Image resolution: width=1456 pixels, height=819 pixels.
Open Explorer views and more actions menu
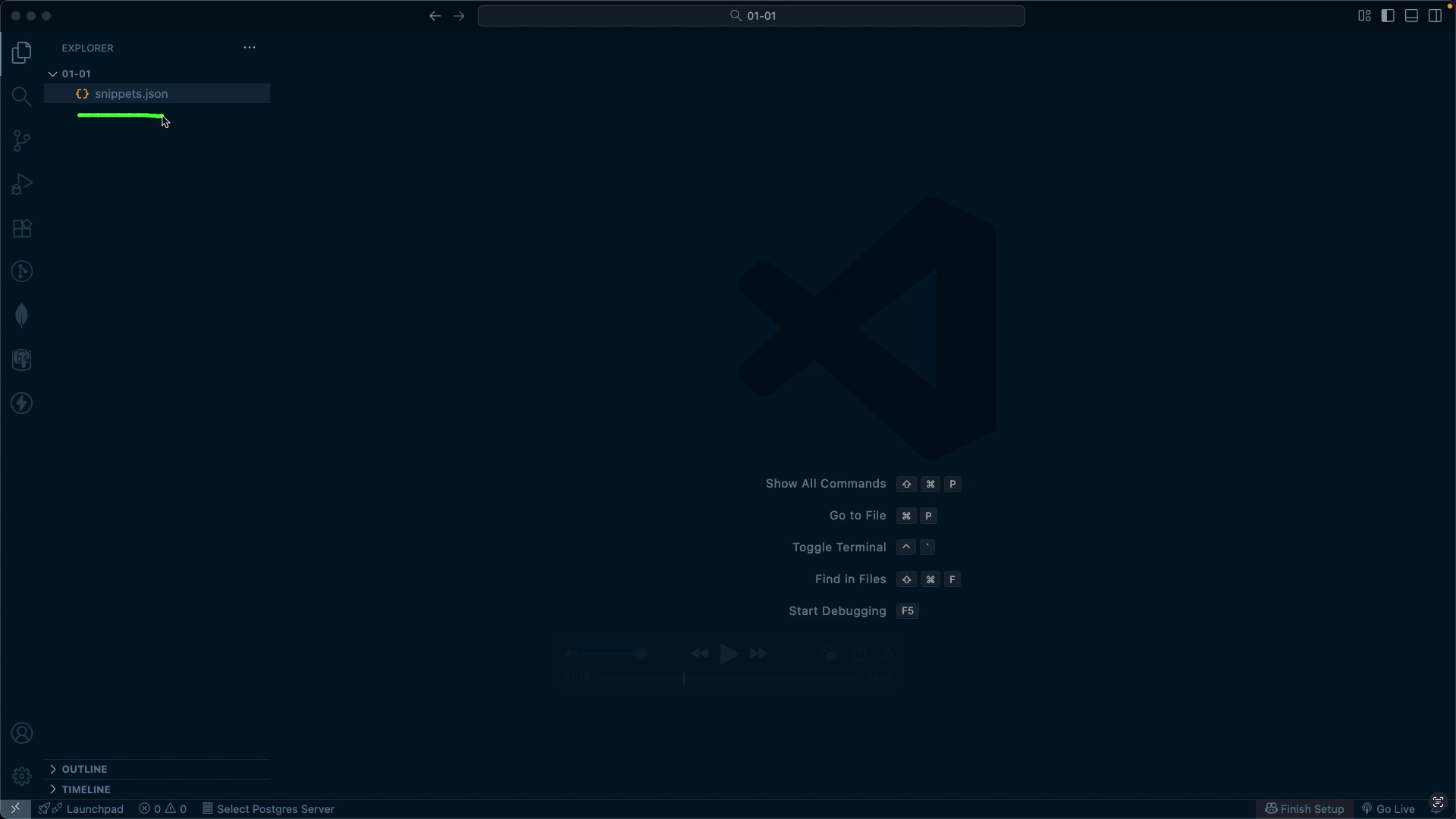[x=249, y=48]
